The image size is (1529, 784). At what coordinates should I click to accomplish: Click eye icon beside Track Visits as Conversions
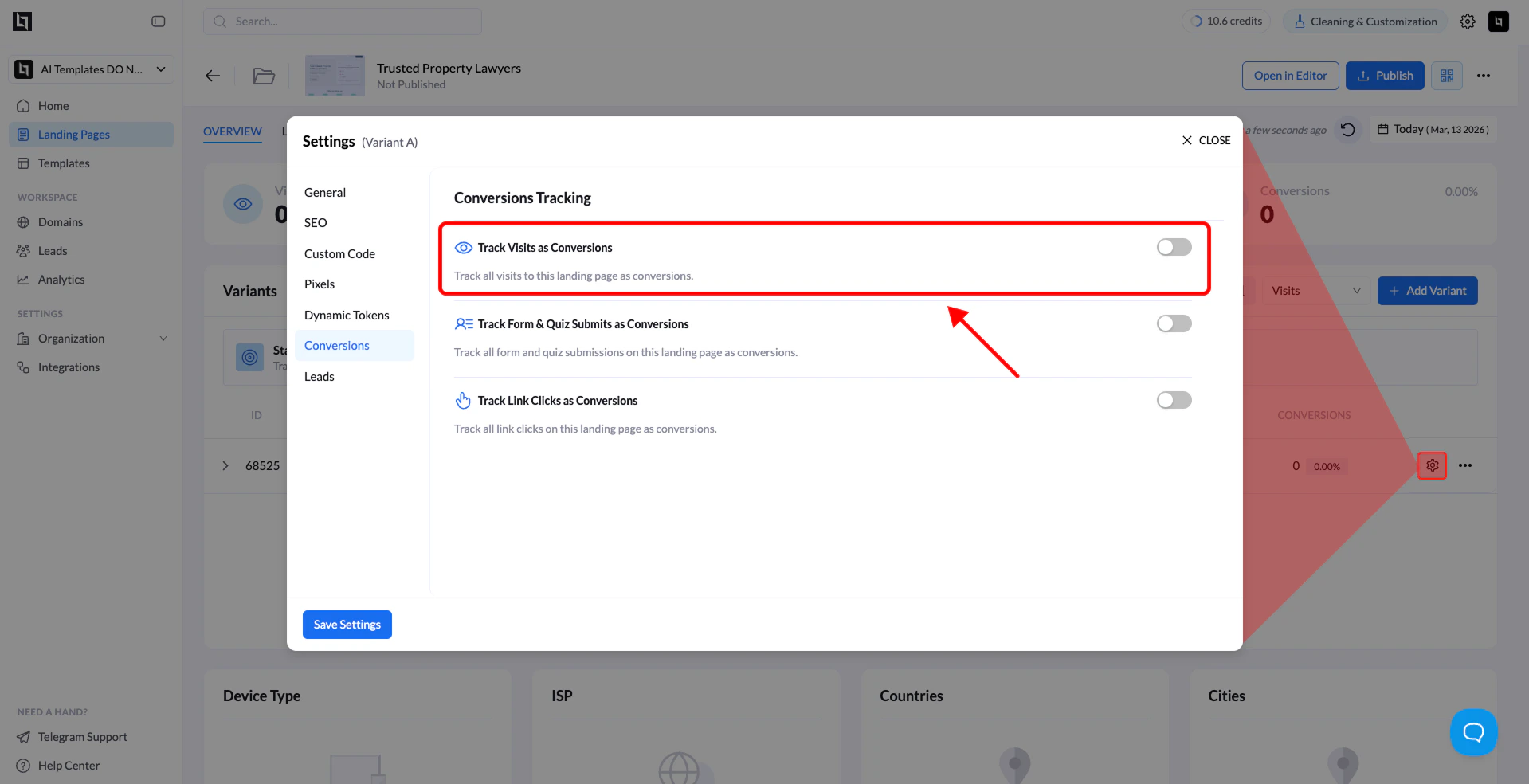(464, 248)
